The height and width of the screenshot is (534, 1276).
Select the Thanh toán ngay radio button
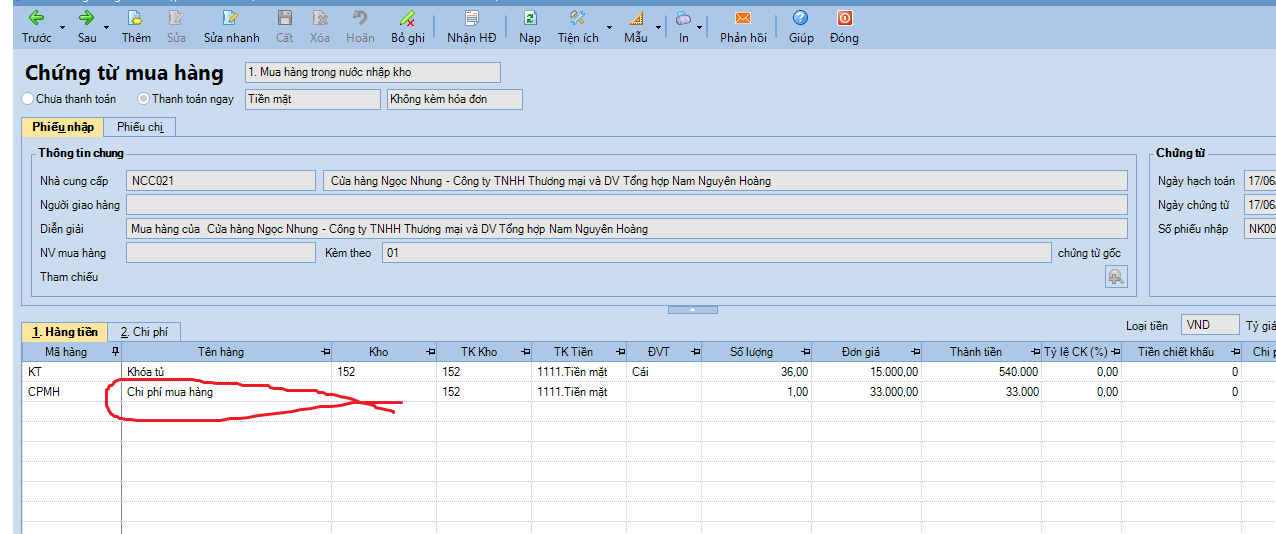click(143, 99)
